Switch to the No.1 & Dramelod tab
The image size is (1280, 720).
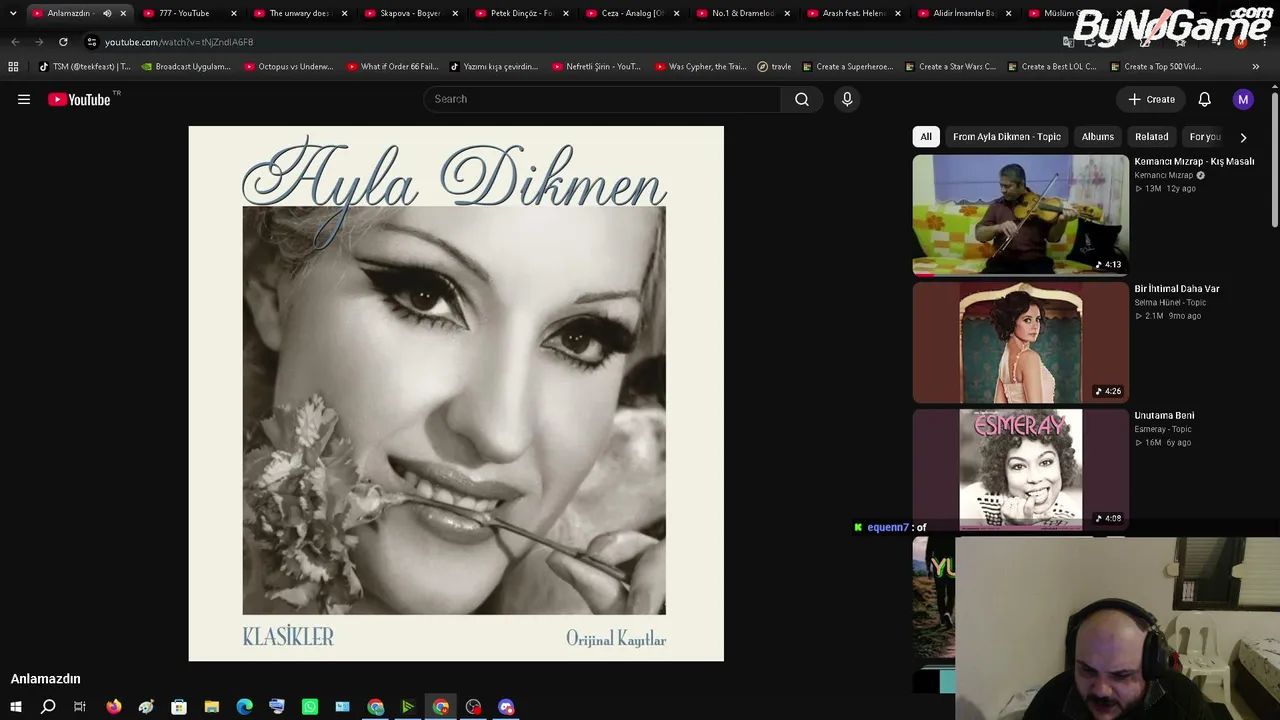pyautogui.click(x=742, y=13)
